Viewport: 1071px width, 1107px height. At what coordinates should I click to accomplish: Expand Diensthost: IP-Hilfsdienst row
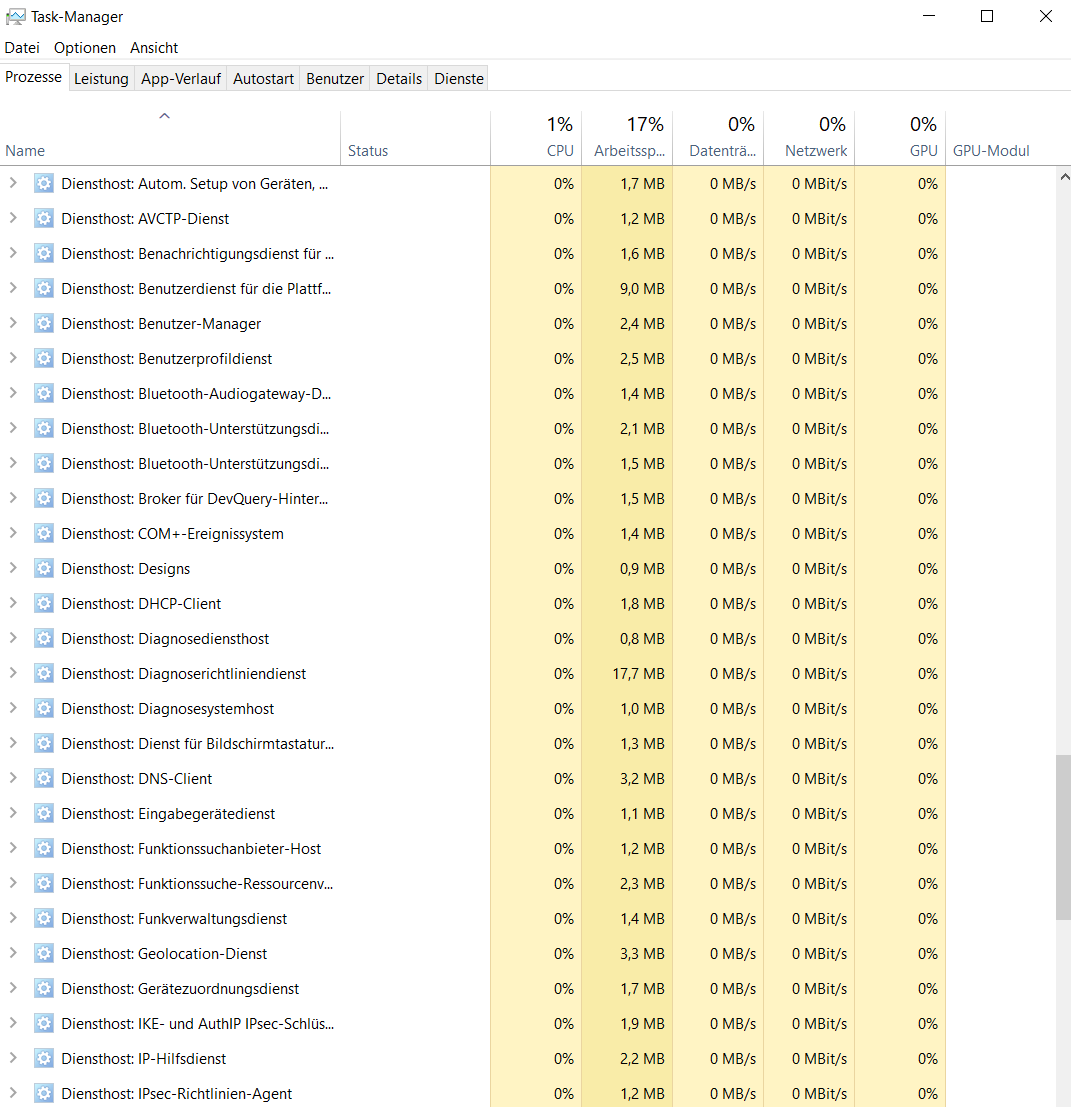pos(13,1058)
